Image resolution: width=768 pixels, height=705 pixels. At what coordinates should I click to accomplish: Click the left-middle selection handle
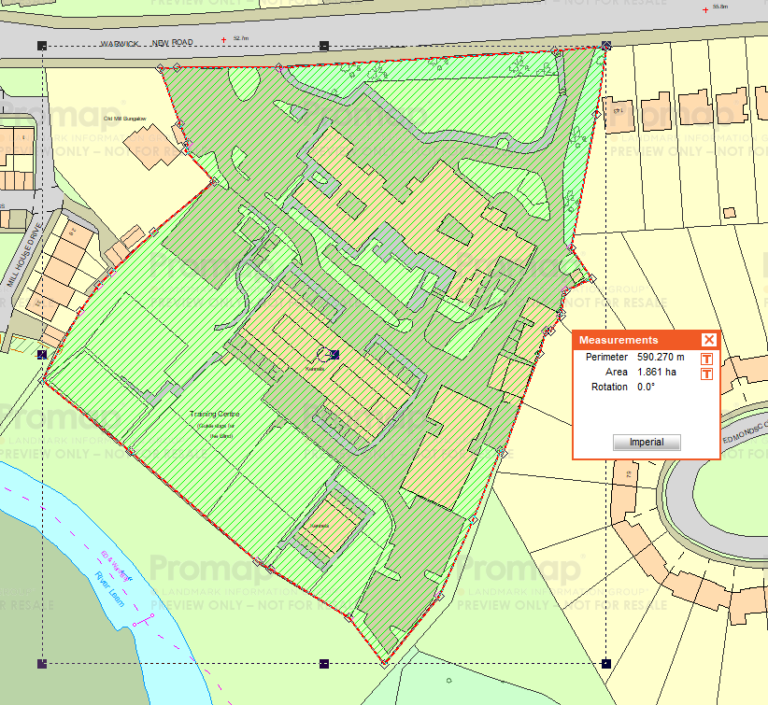(x=42, y=354)
